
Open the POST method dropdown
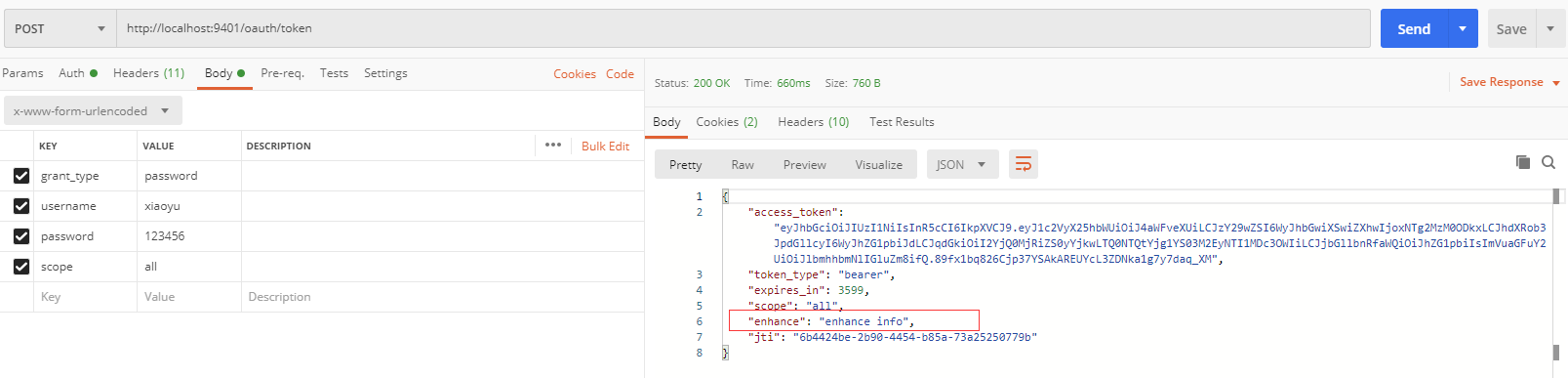[60, 28]
